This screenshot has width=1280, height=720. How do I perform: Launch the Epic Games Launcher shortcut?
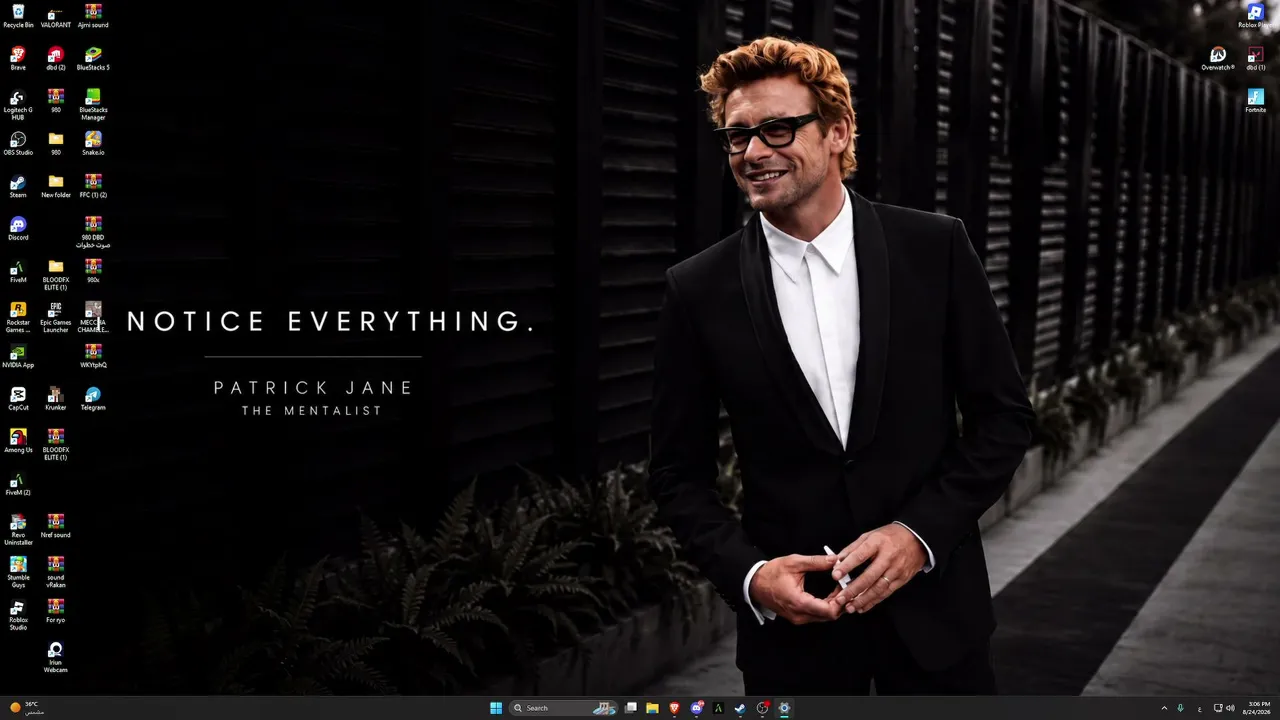(x=56, y=318)
